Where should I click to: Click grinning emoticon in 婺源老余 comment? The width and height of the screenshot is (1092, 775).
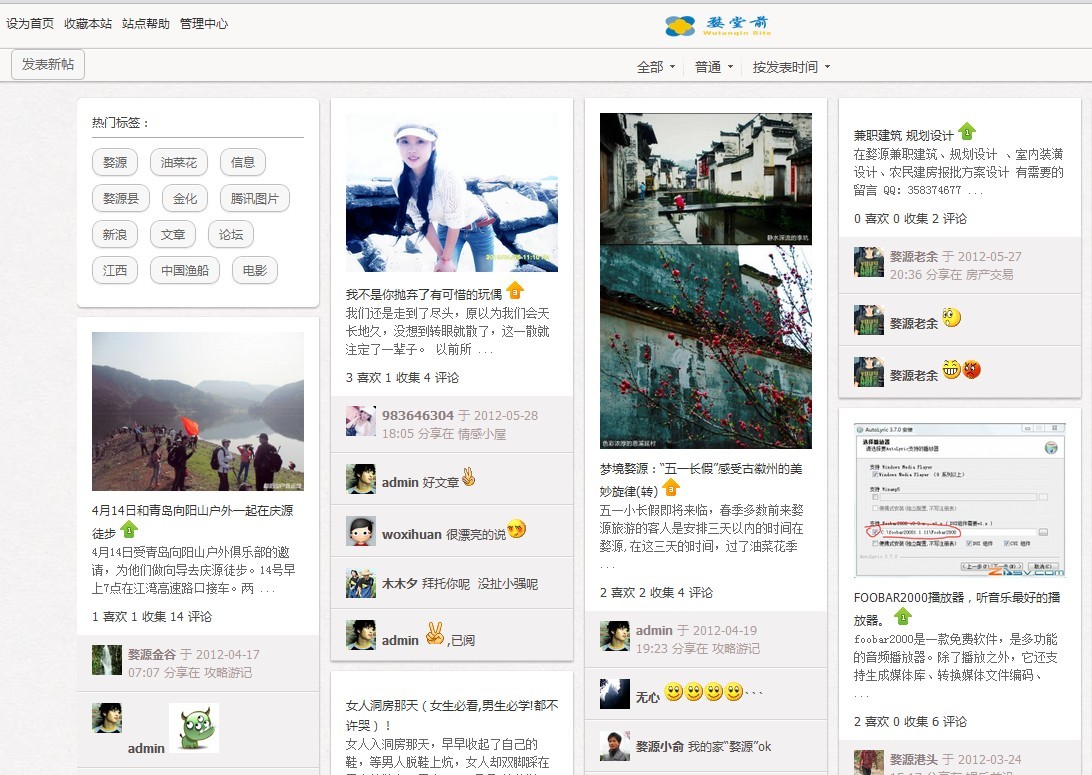tap(951, 369)
